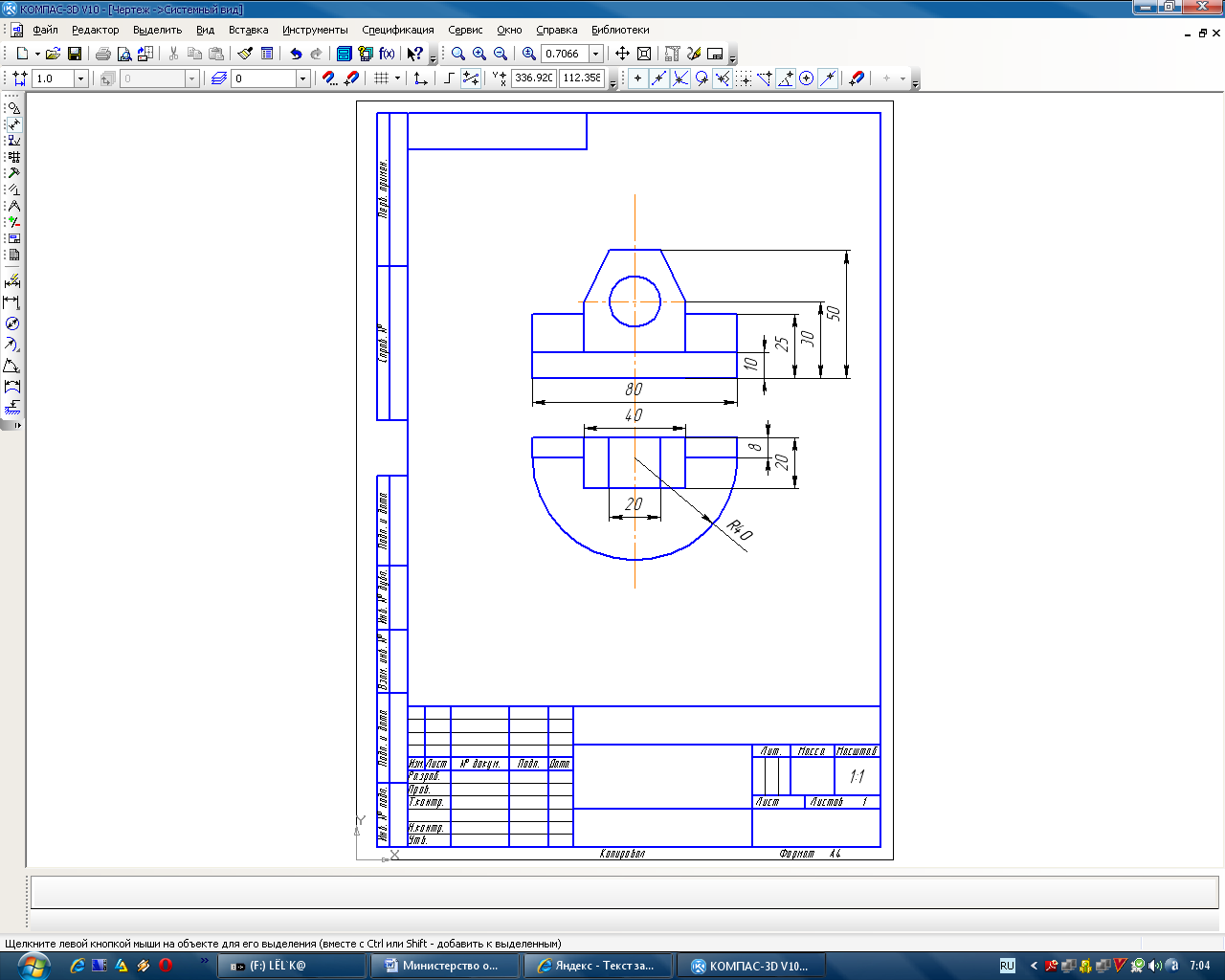The image size is (1225, 980).
Task: Save the drawing with the floppy disk icon
Action: (x=75, y=54)
